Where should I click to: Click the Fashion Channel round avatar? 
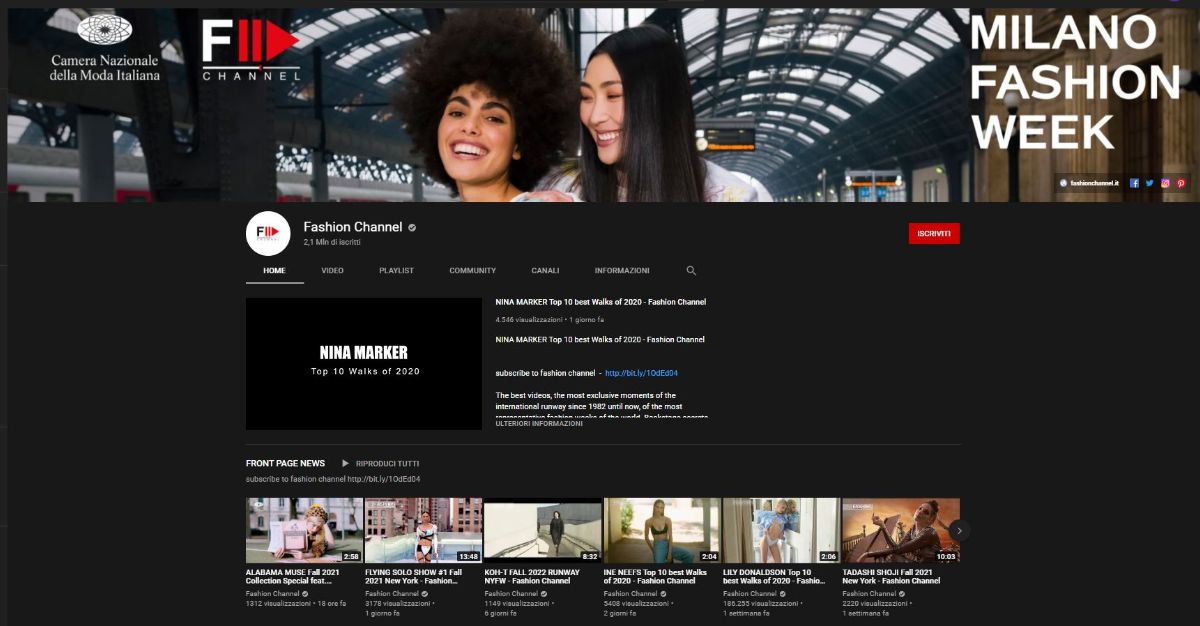coord(268,234)
